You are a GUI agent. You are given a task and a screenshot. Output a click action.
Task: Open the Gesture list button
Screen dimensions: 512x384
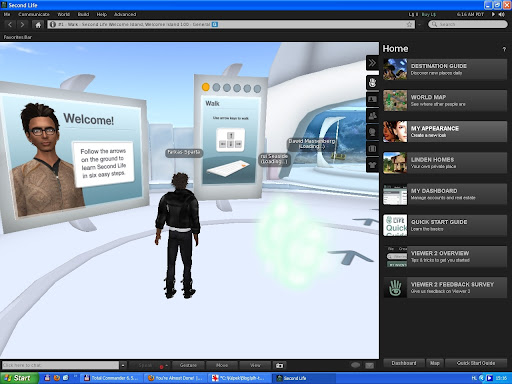tap(188, 365)
